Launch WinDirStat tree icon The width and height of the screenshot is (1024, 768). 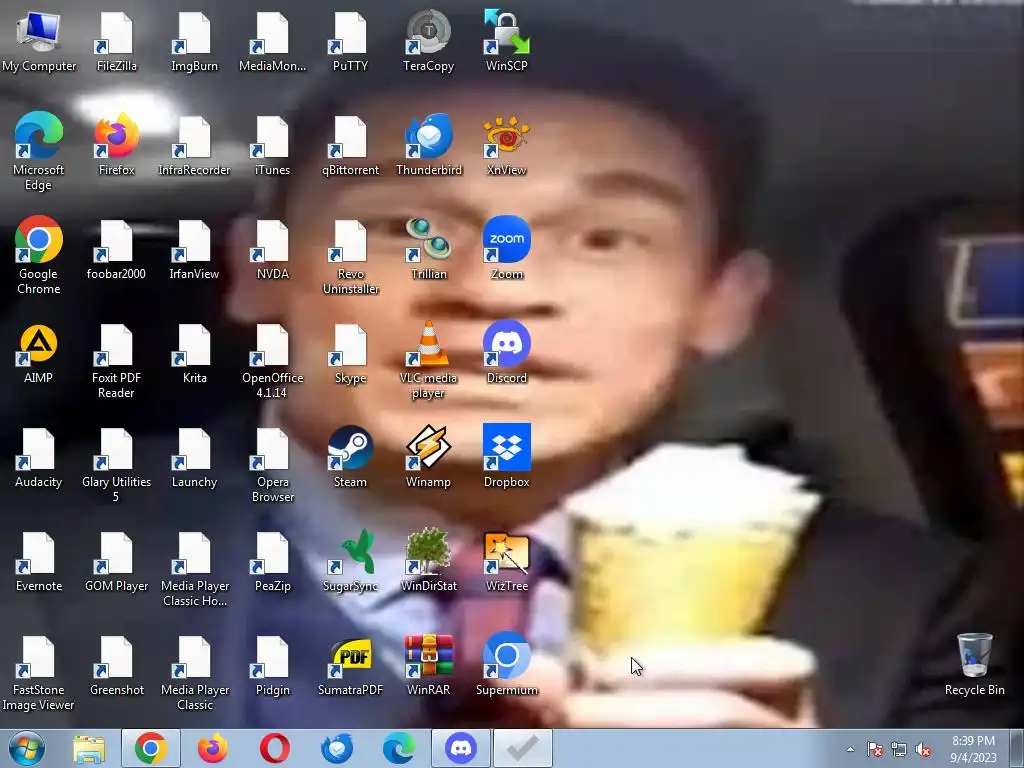pyautogui.click(x=428, y=561)
